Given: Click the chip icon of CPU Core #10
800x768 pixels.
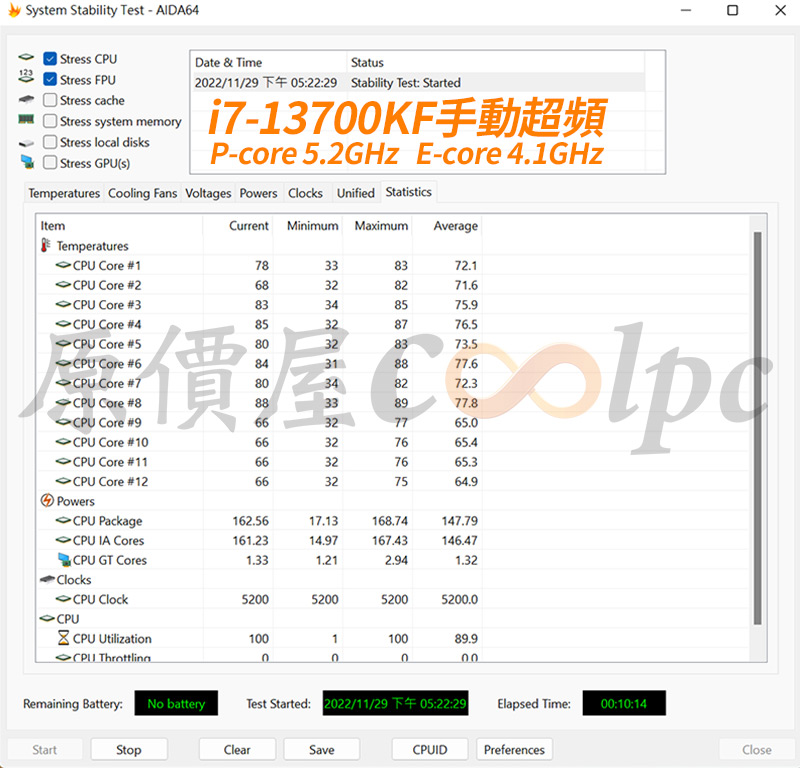Looking at the screenshot, I should (x=63, y=442).
